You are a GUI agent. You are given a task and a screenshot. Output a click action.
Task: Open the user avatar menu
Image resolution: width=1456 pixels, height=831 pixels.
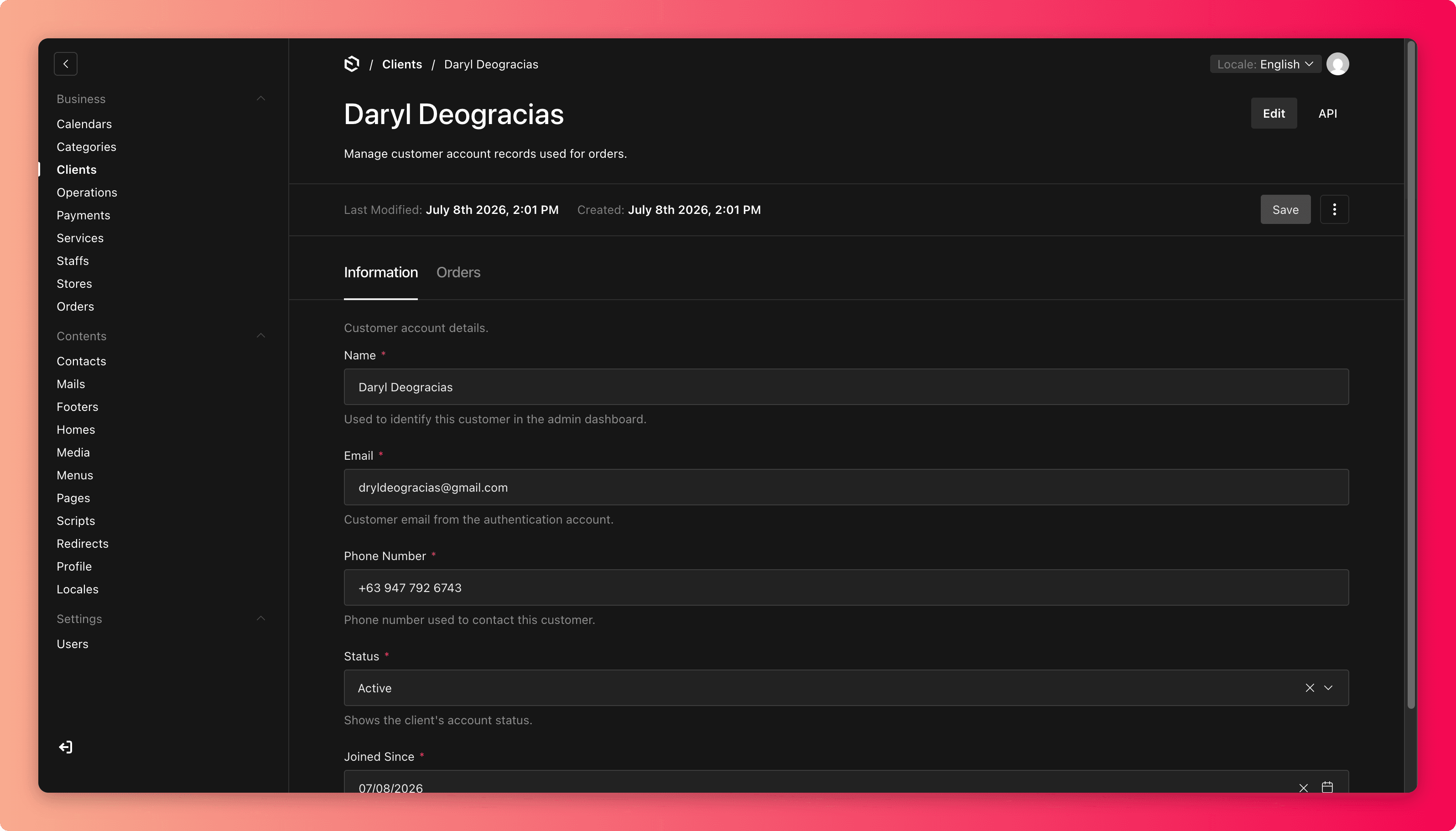point(1337,64)
